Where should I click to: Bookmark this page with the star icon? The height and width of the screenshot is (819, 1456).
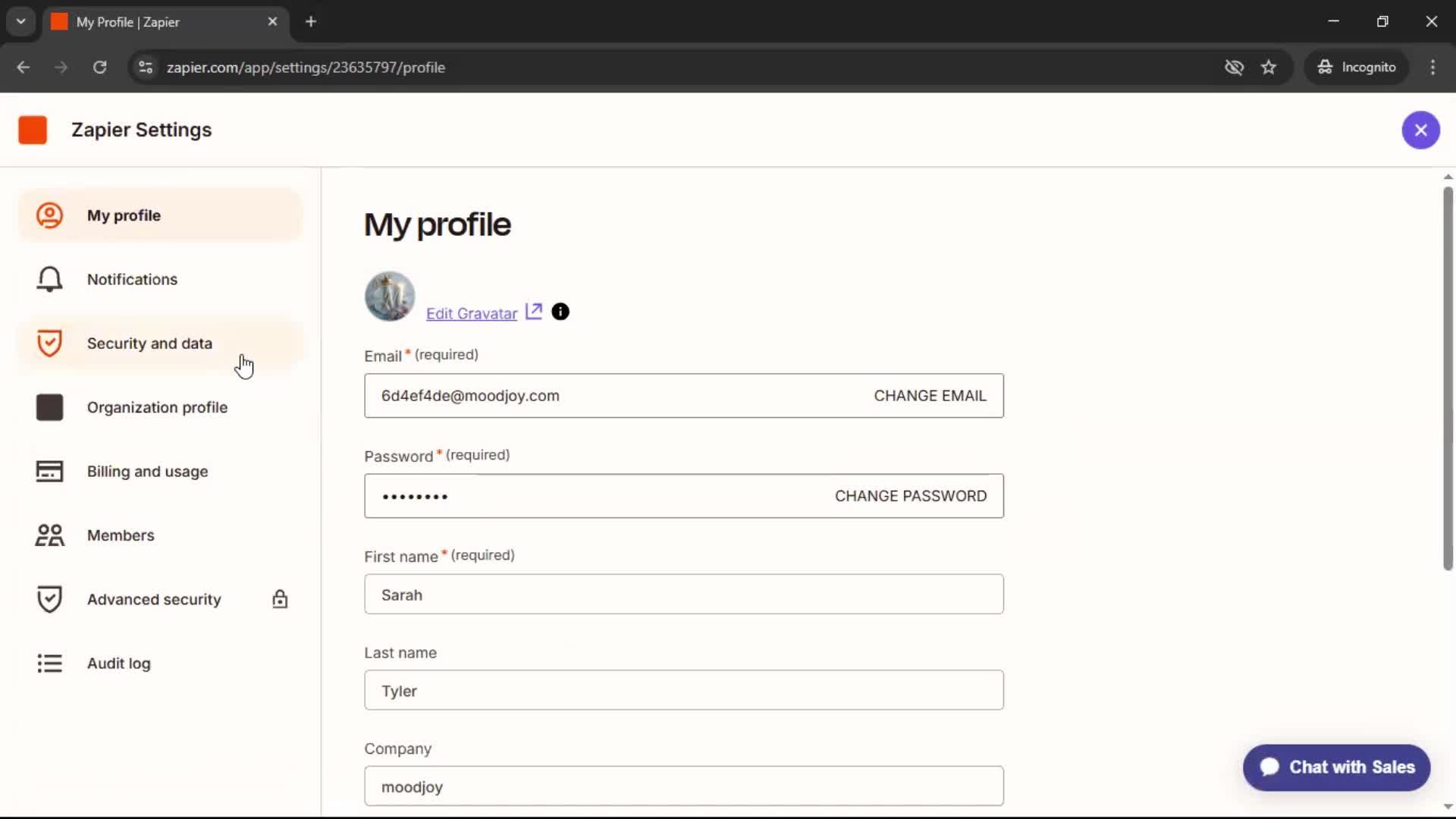(1268, 67)
